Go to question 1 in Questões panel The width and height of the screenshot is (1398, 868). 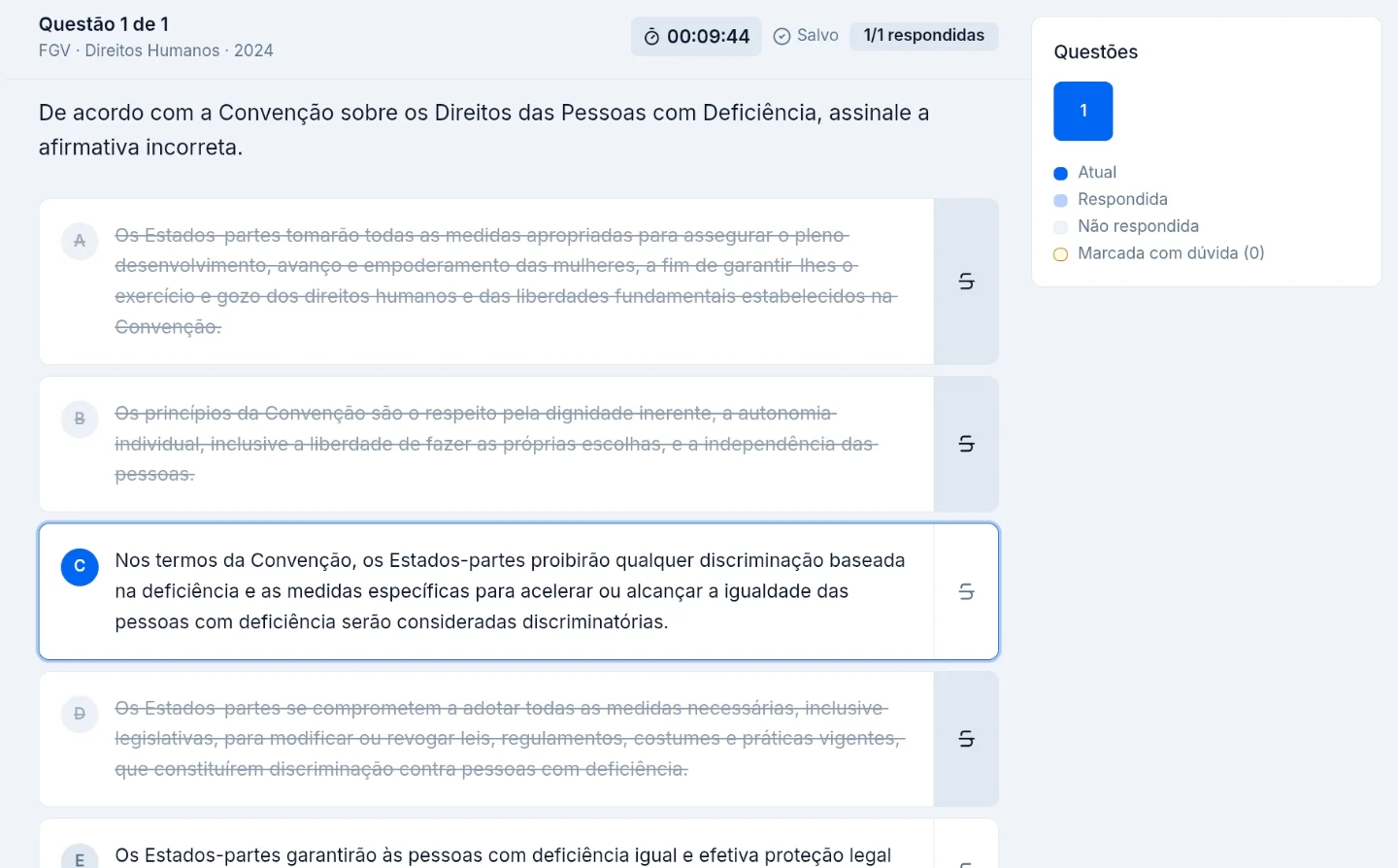(x=1083, y=112)
